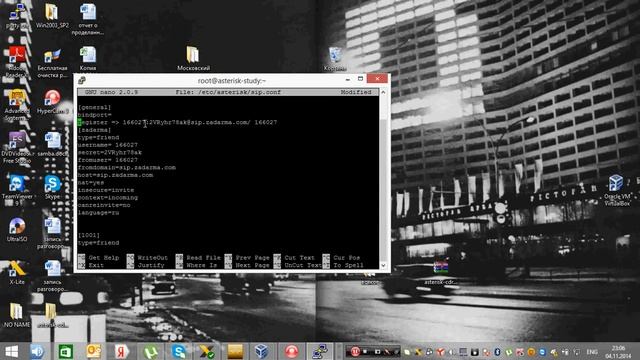Click the WriteOut shortcut label in nano
Image resolution: width=640 pixels, height=360 pixels.
[x=152, y=258]
